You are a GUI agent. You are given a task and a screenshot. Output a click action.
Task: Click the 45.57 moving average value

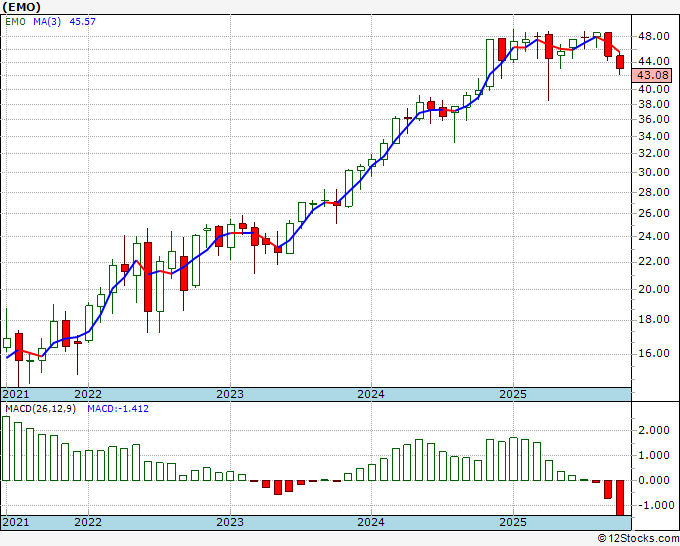click(82, 21)
